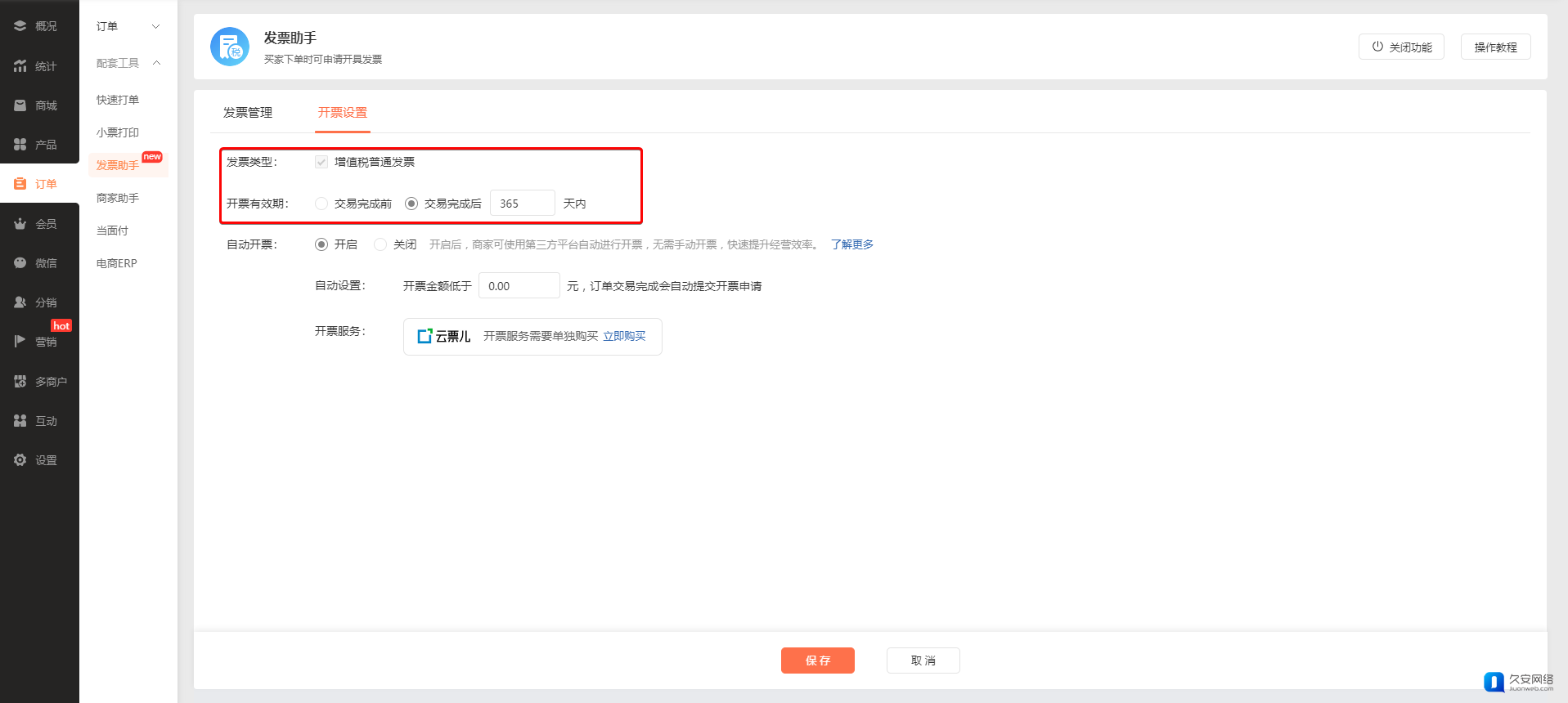
Task: Collapse the 配套工具 section
Action: 156,63
